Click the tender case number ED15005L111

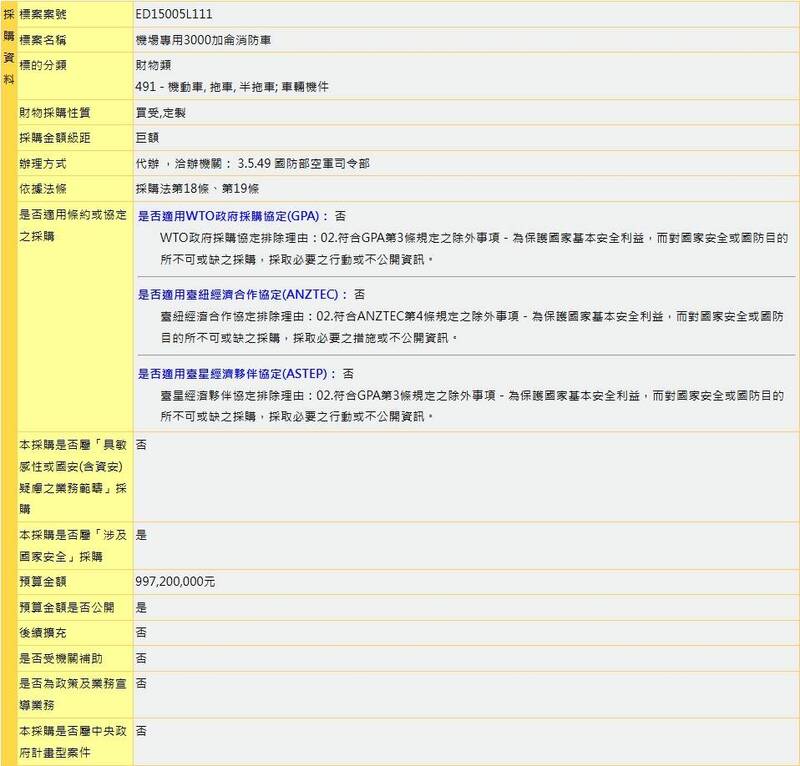[173, 15]
